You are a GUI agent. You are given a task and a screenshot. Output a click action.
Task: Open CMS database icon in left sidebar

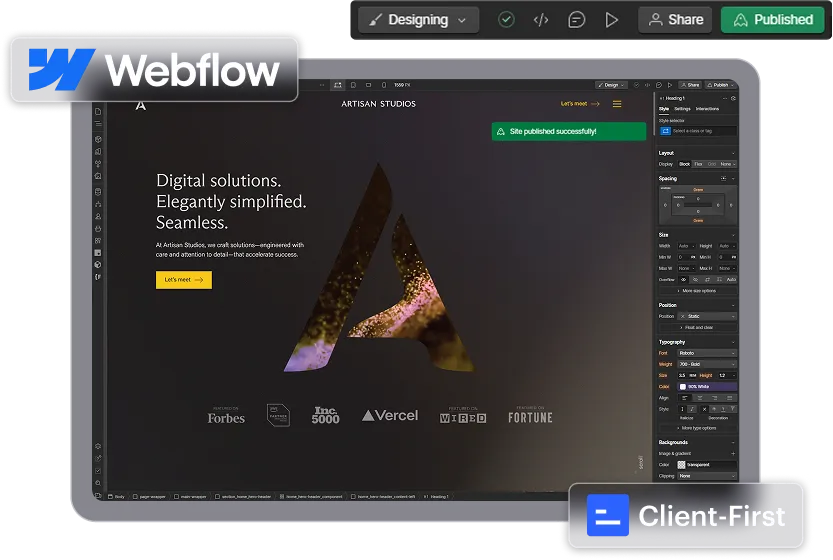[x=98, y=192]
